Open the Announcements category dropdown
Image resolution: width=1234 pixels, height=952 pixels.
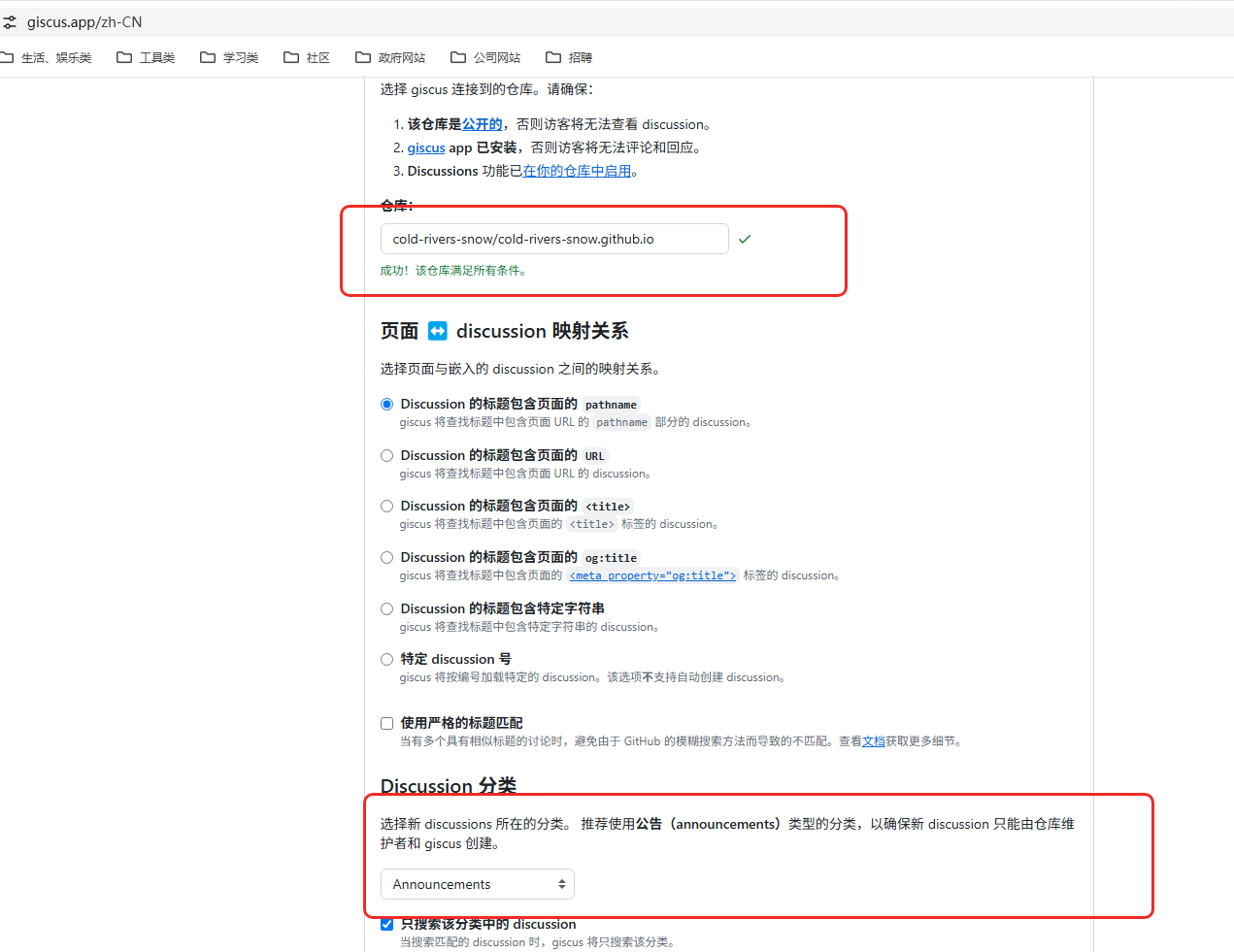(x=477, y=884)
